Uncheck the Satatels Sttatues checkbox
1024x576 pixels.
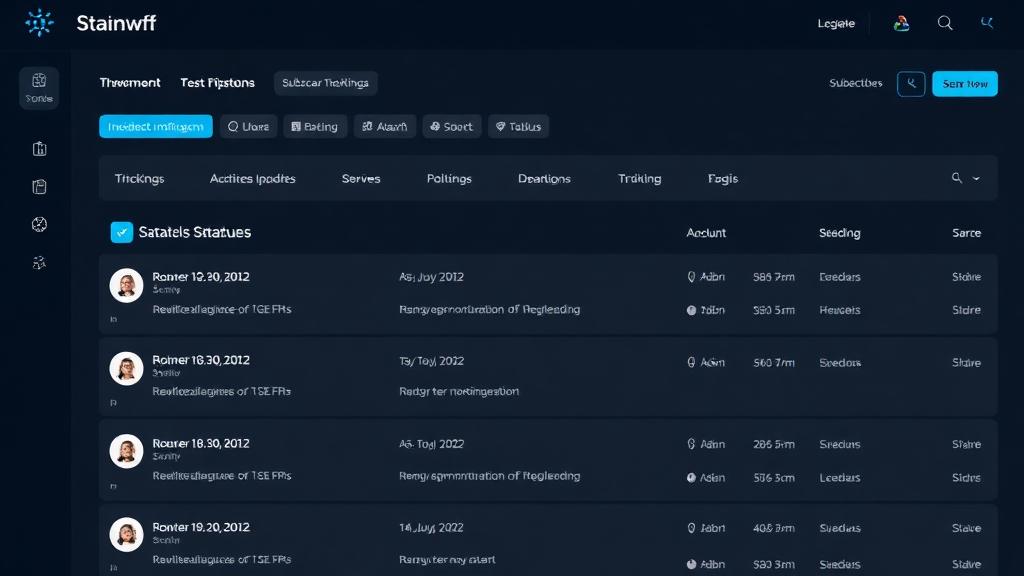pyautogui.click(x=121, y=232)
